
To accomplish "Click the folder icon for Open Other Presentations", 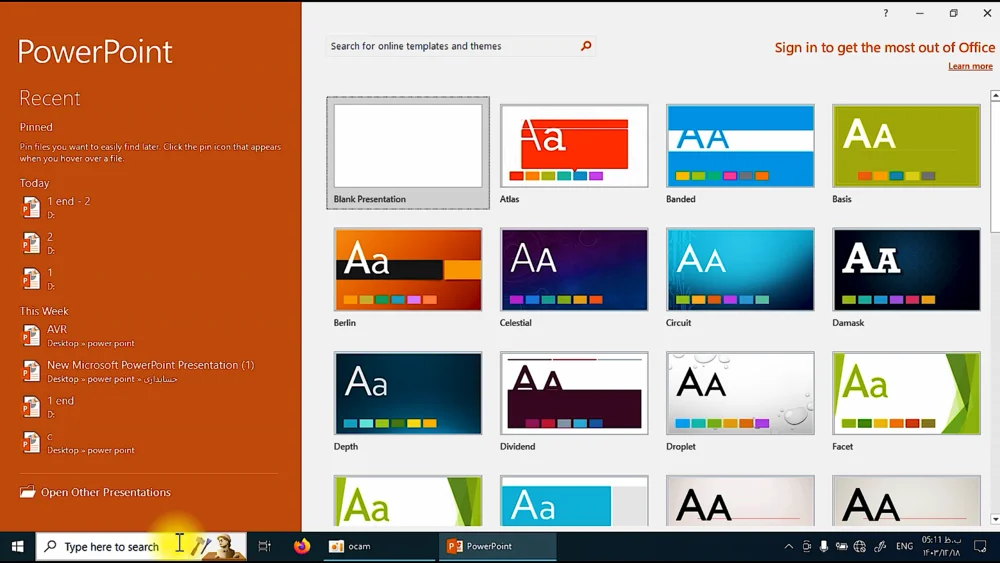I will (27, 492).
